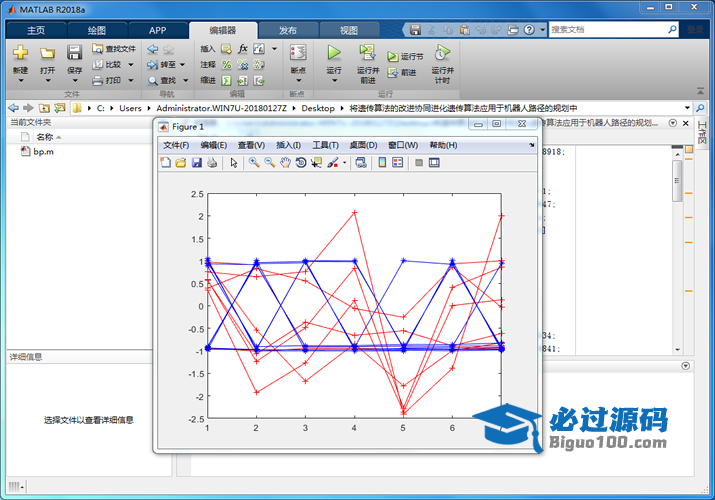Click Users in the path bar
The height and width of the screenshot is (500, 715).
click(x=130, y=108)
